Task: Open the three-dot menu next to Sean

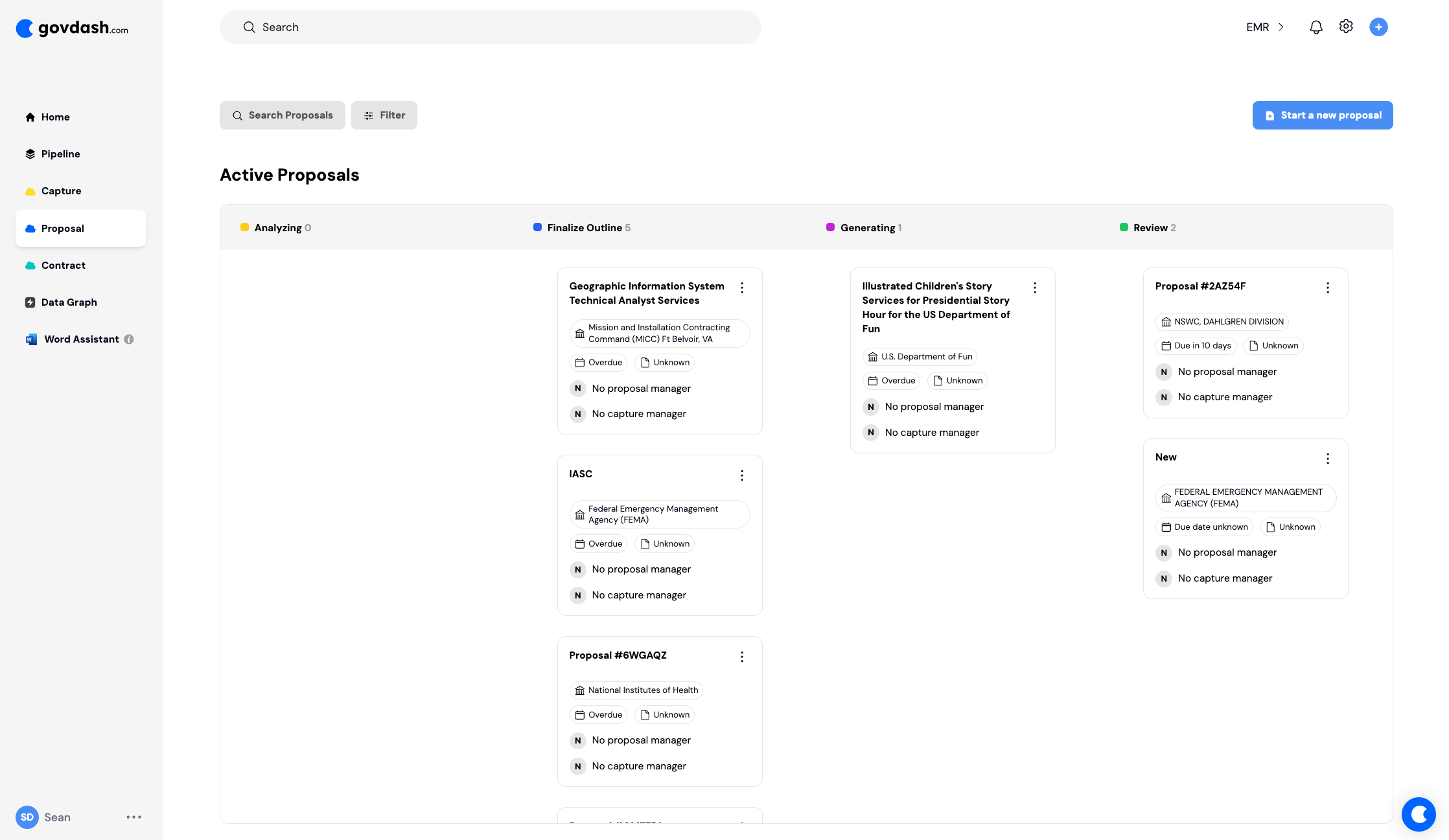Action: coord(134,817)
